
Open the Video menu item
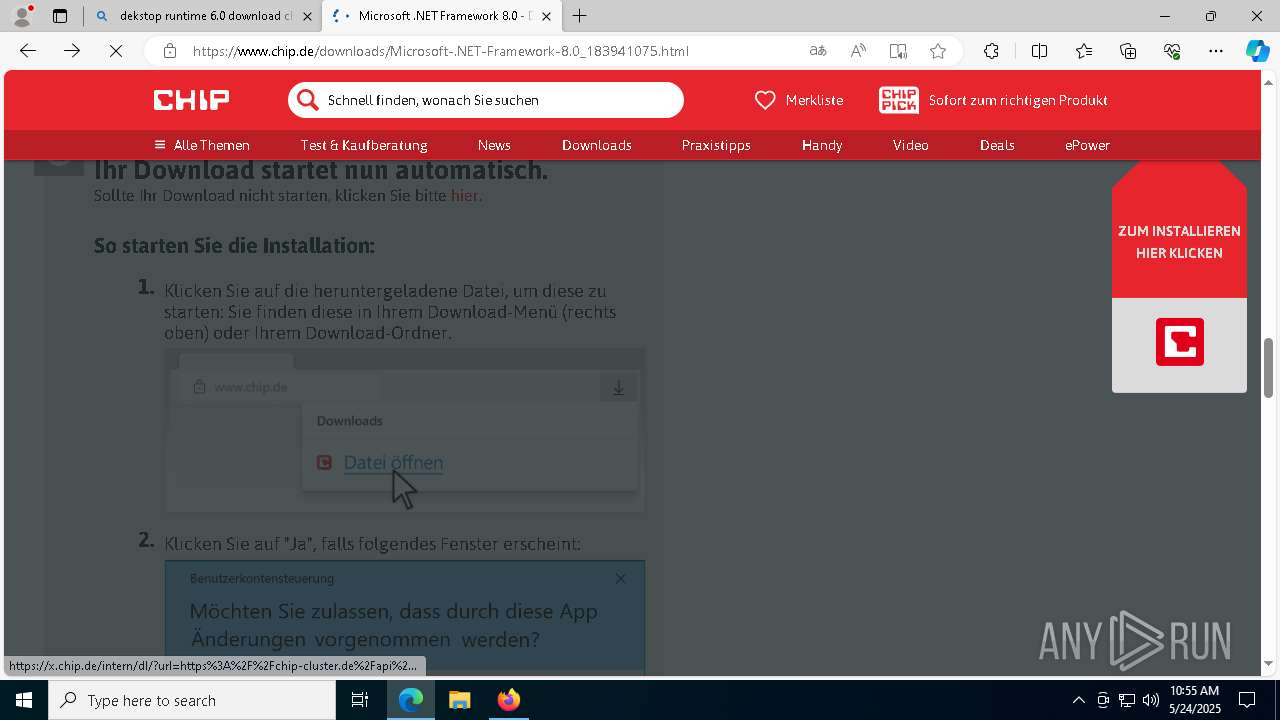(x=911, y=145)
